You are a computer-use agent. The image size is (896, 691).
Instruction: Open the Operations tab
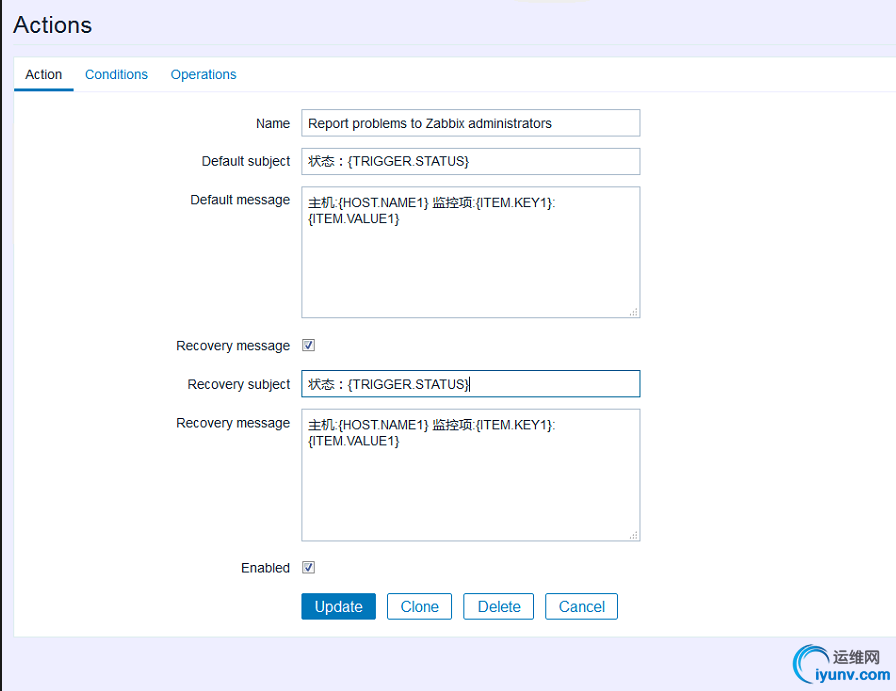click(203, 75)
